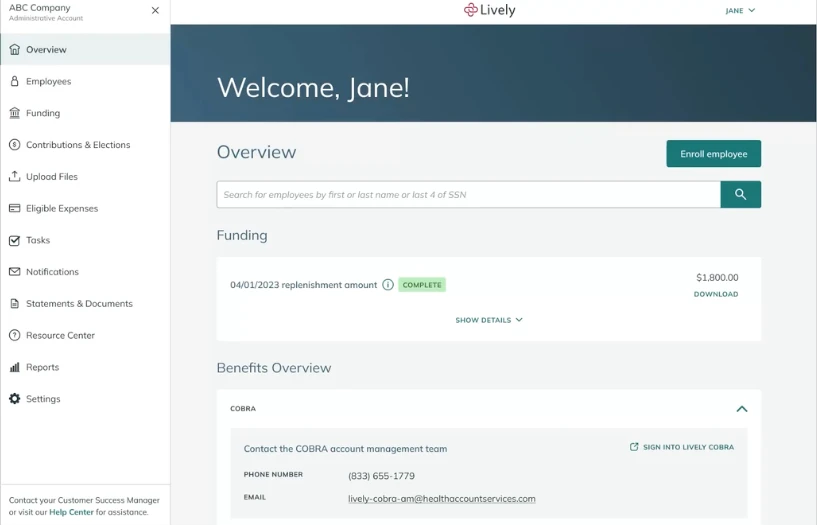Open the Resource Center

[x=85, y=335]
